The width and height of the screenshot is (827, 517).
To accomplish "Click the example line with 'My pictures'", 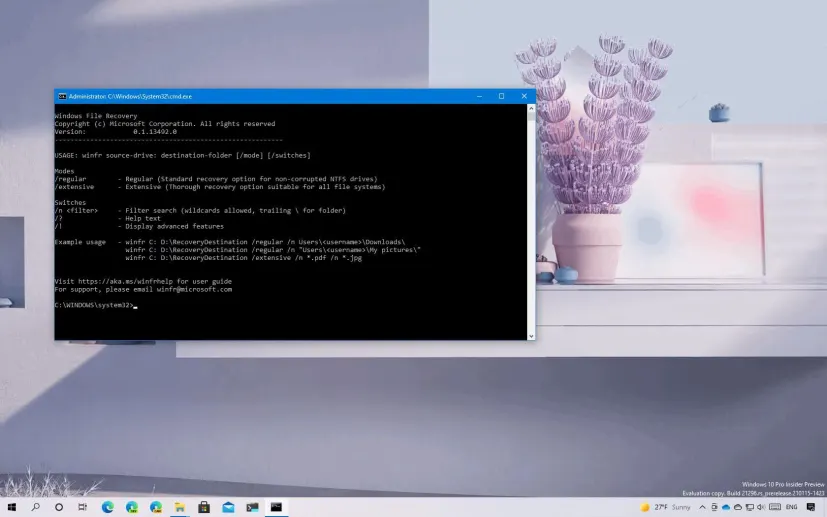I will pyautogui.click(x=273, y=250).
